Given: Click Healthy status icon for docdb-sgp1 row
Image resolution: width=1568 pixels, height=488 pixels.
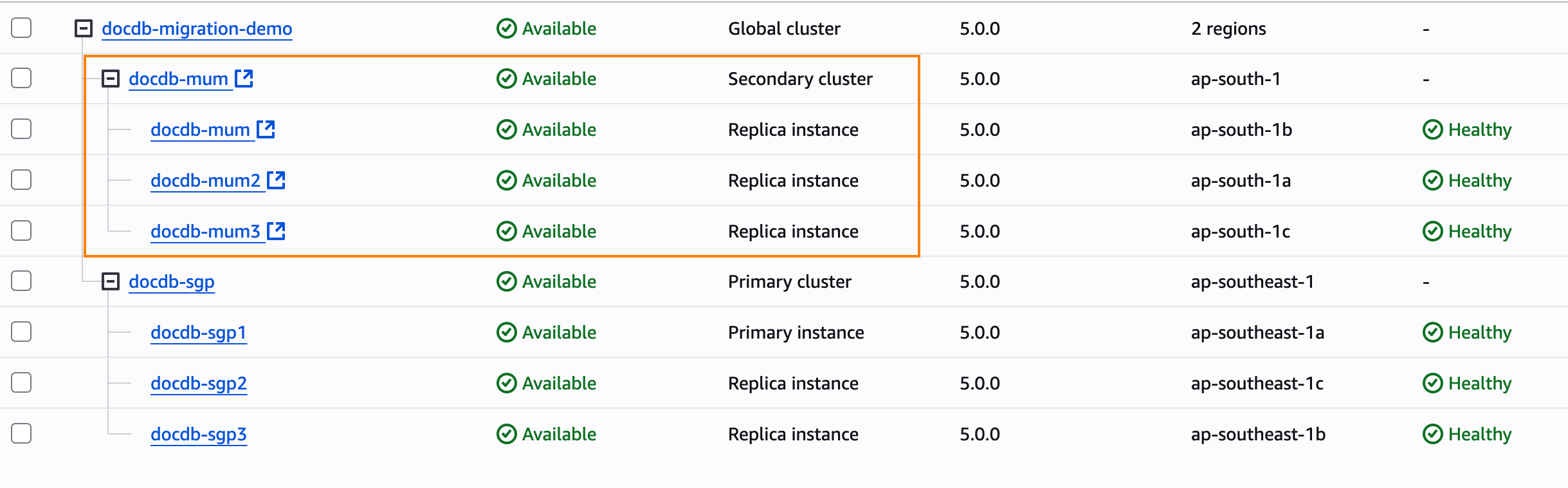Looking at the screenshot, I should click(x=1432, y=332).
